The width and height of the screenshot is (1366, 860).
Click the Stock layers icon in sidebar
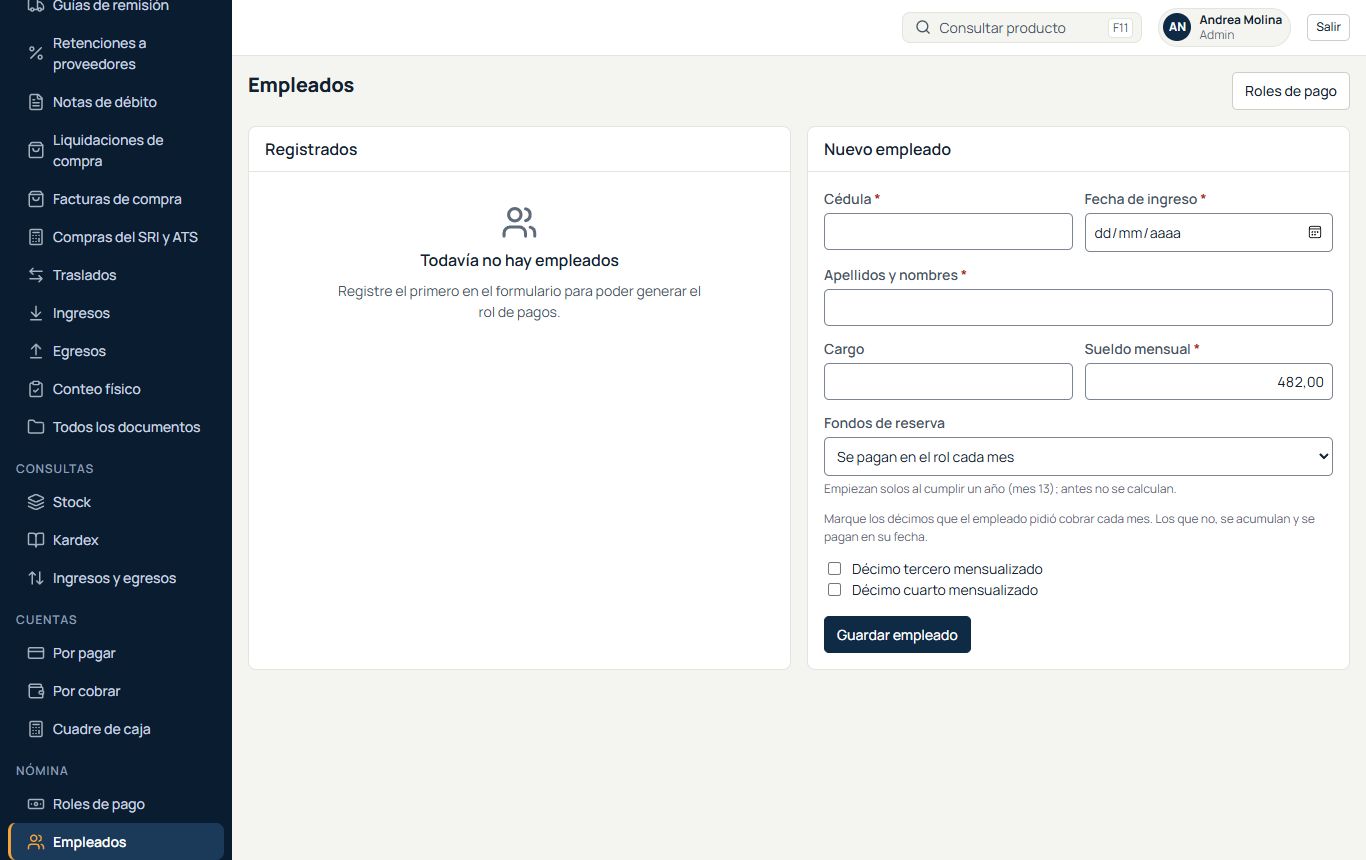click(36, 502)
